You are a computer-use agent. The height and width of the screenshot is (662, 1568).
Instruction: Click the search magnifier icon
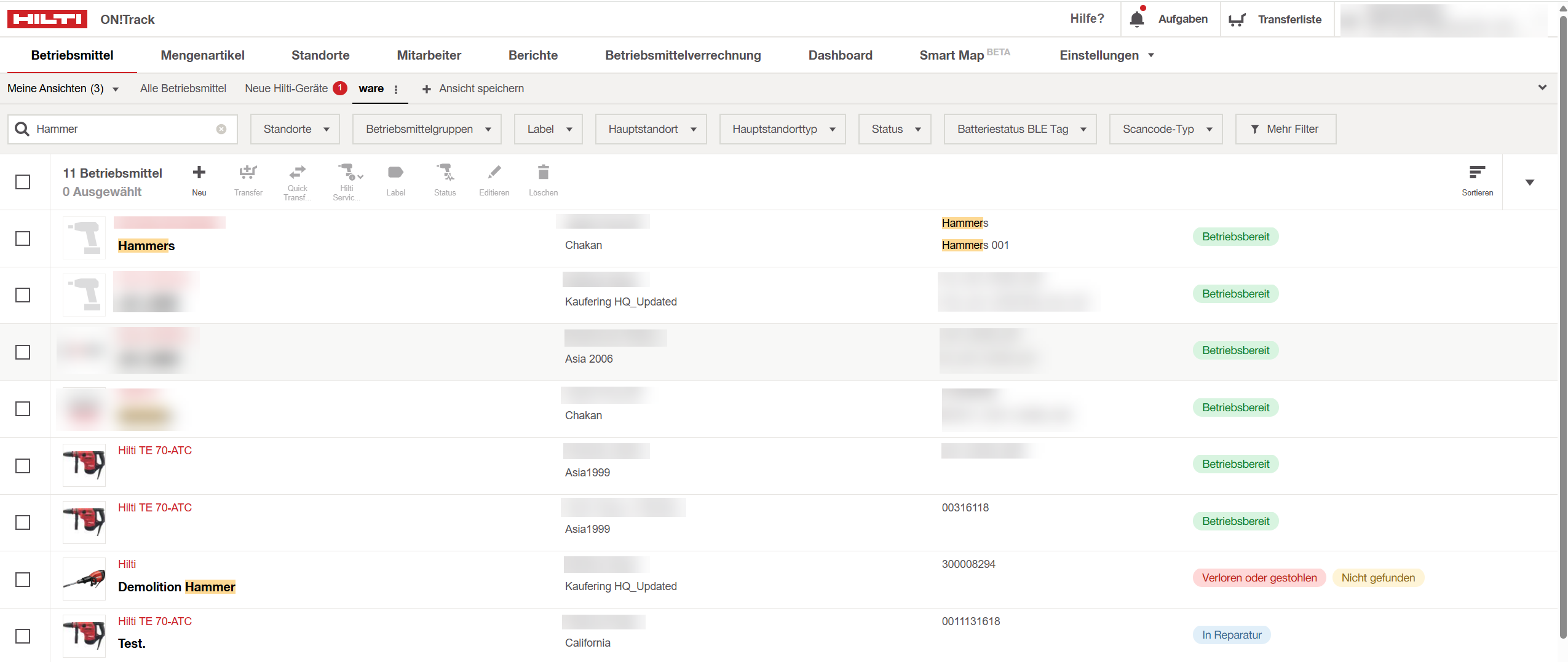click(x=22, y=129)
